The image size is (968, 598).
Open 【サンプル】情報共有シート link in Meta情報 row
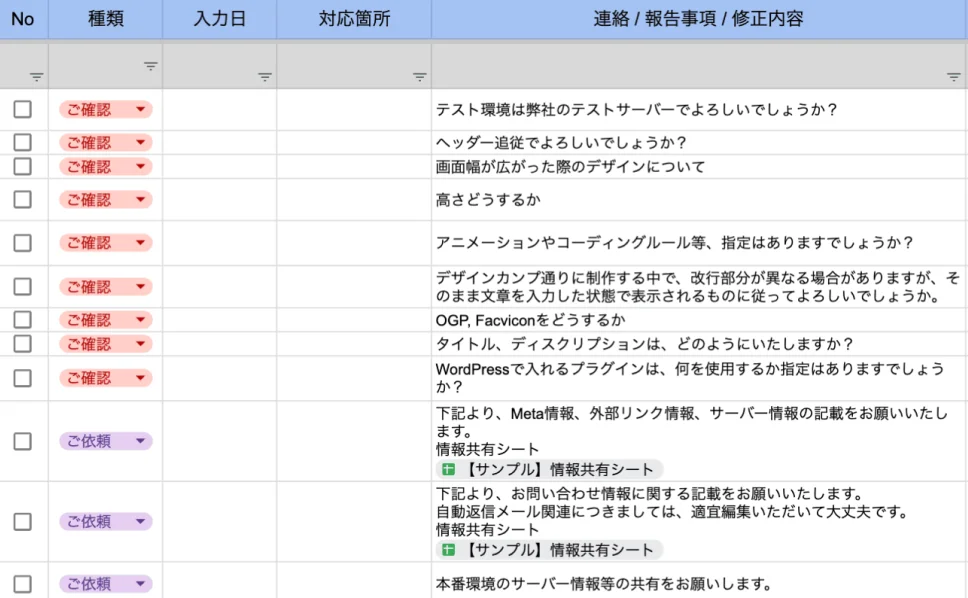549,470
